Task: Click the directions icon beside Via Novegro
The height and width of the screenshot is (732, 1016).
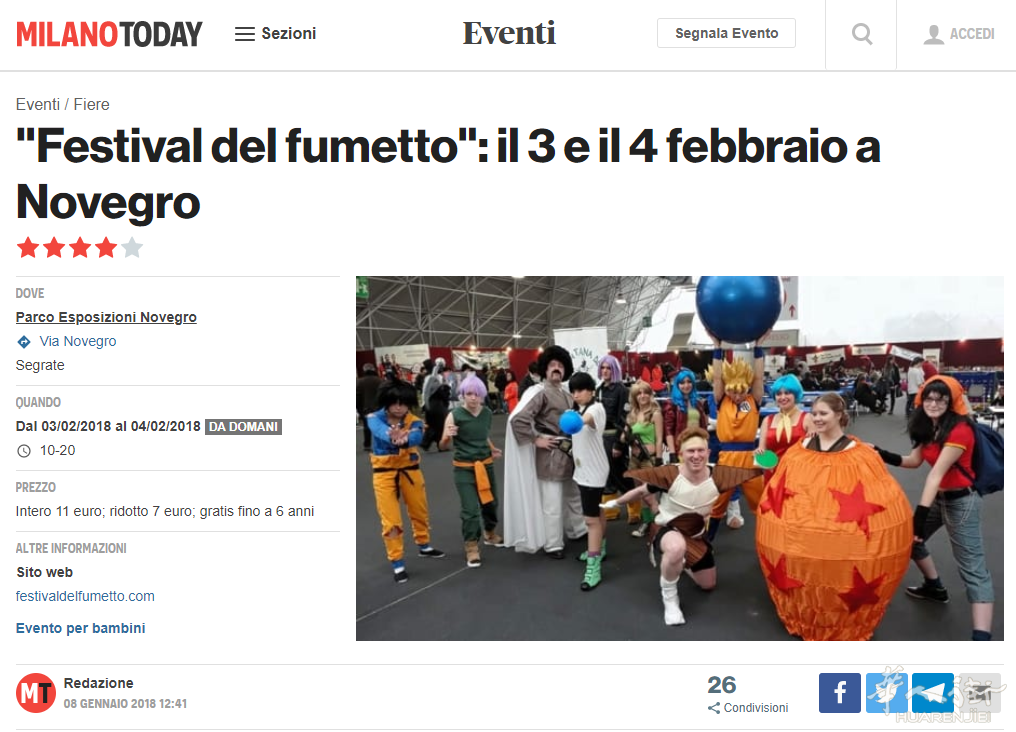Action: 24,341
